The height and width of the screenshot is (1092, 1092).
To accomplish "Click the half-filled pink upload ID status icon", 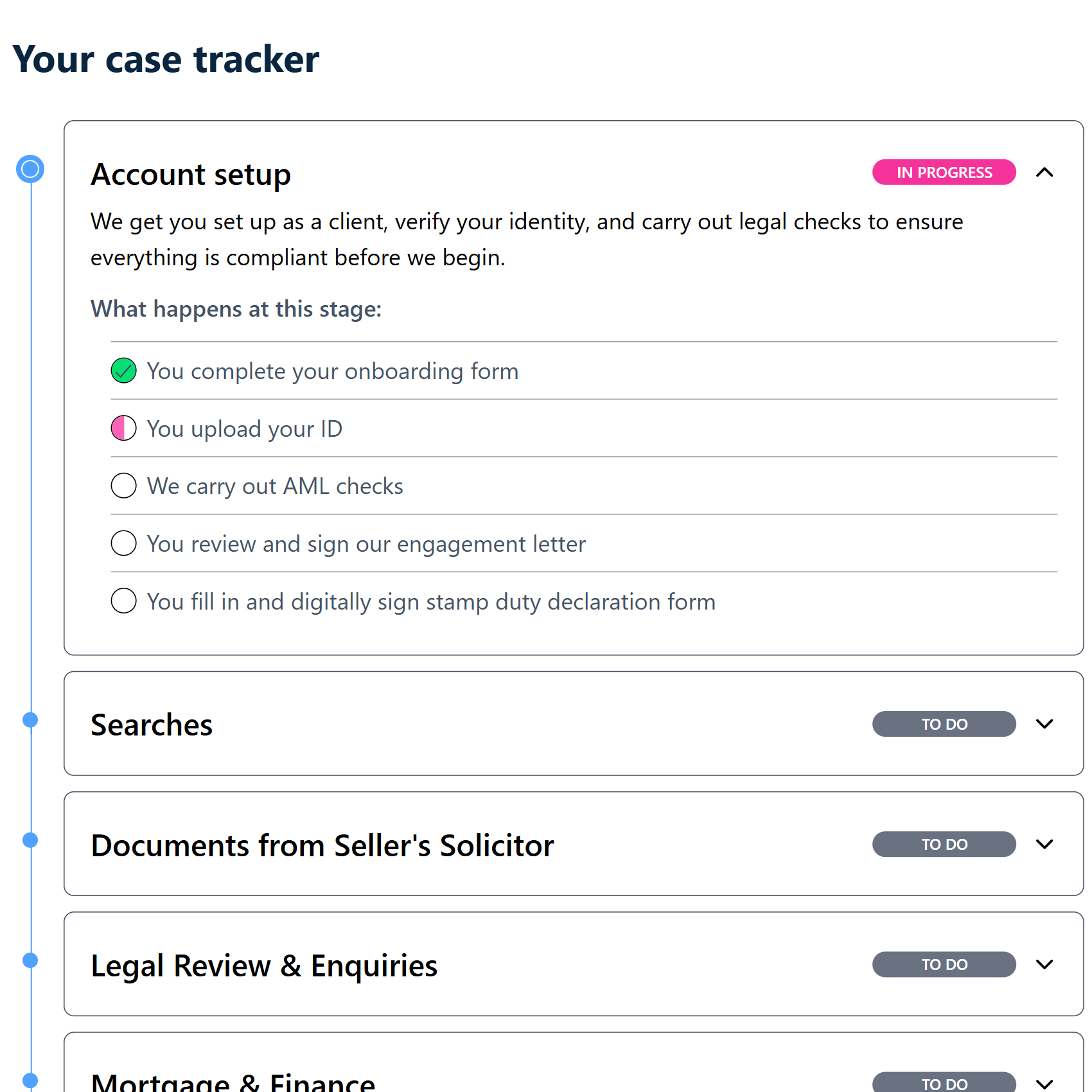I will (123, 428).
